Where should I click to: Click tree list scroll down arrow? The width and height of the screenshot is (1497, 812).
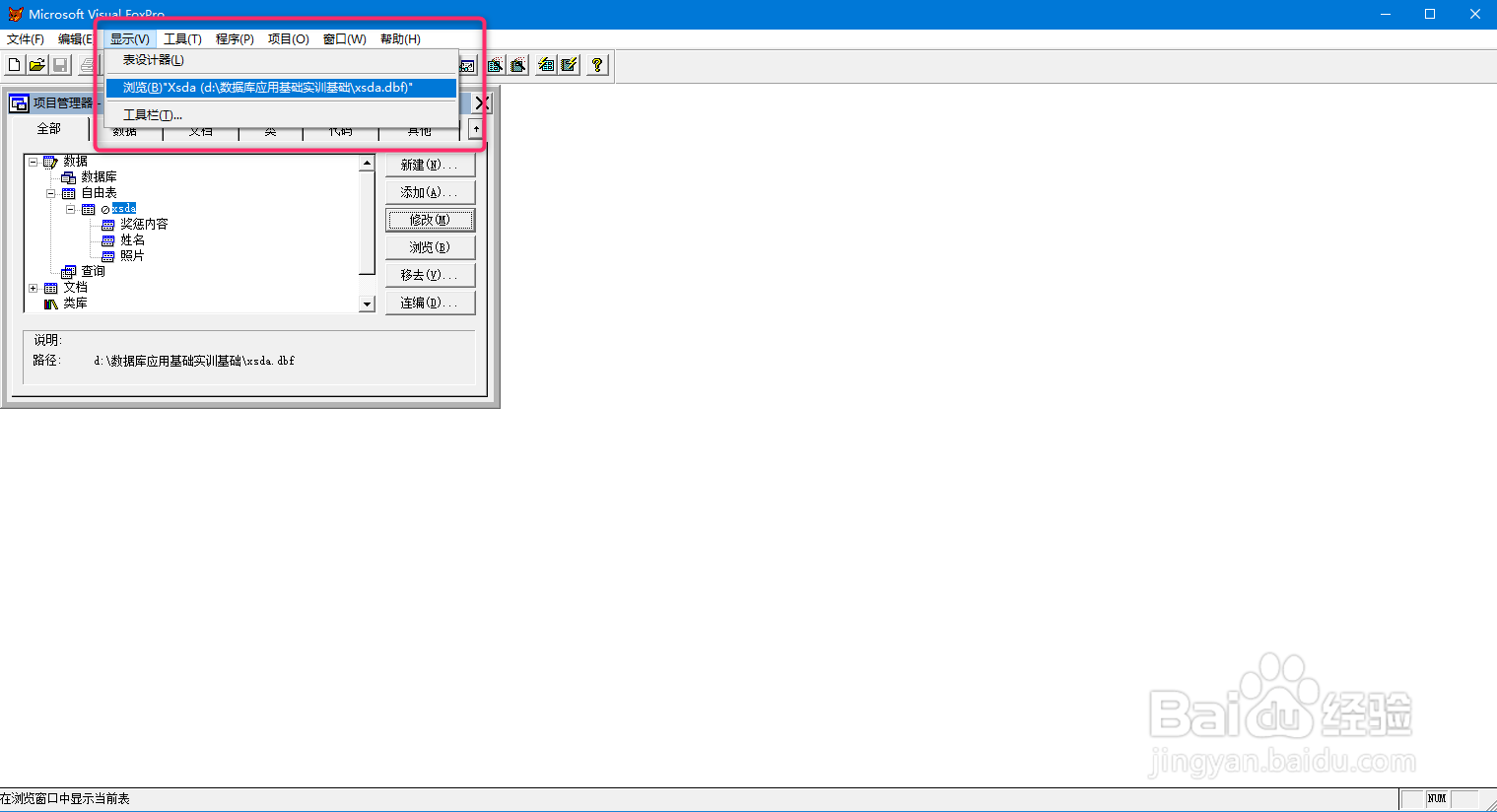(367, 304)
